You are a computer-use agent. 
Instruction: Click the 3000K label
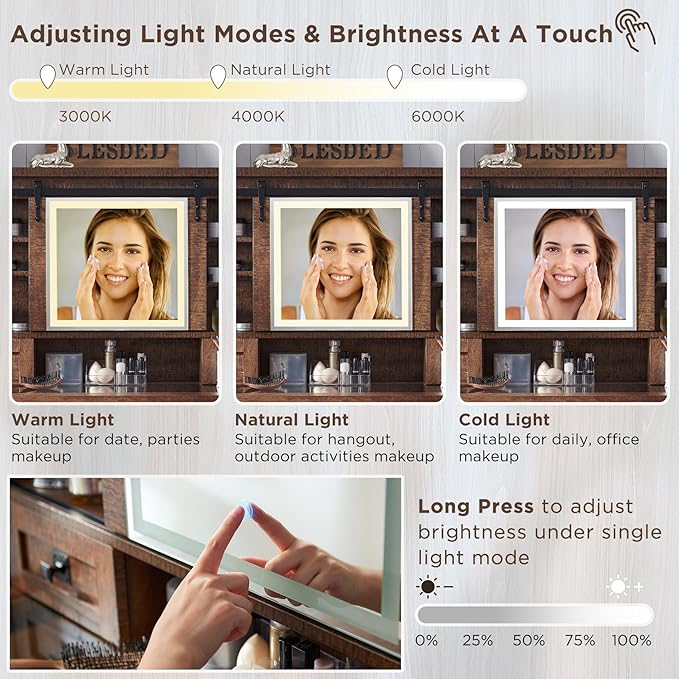tap(85, 116)
